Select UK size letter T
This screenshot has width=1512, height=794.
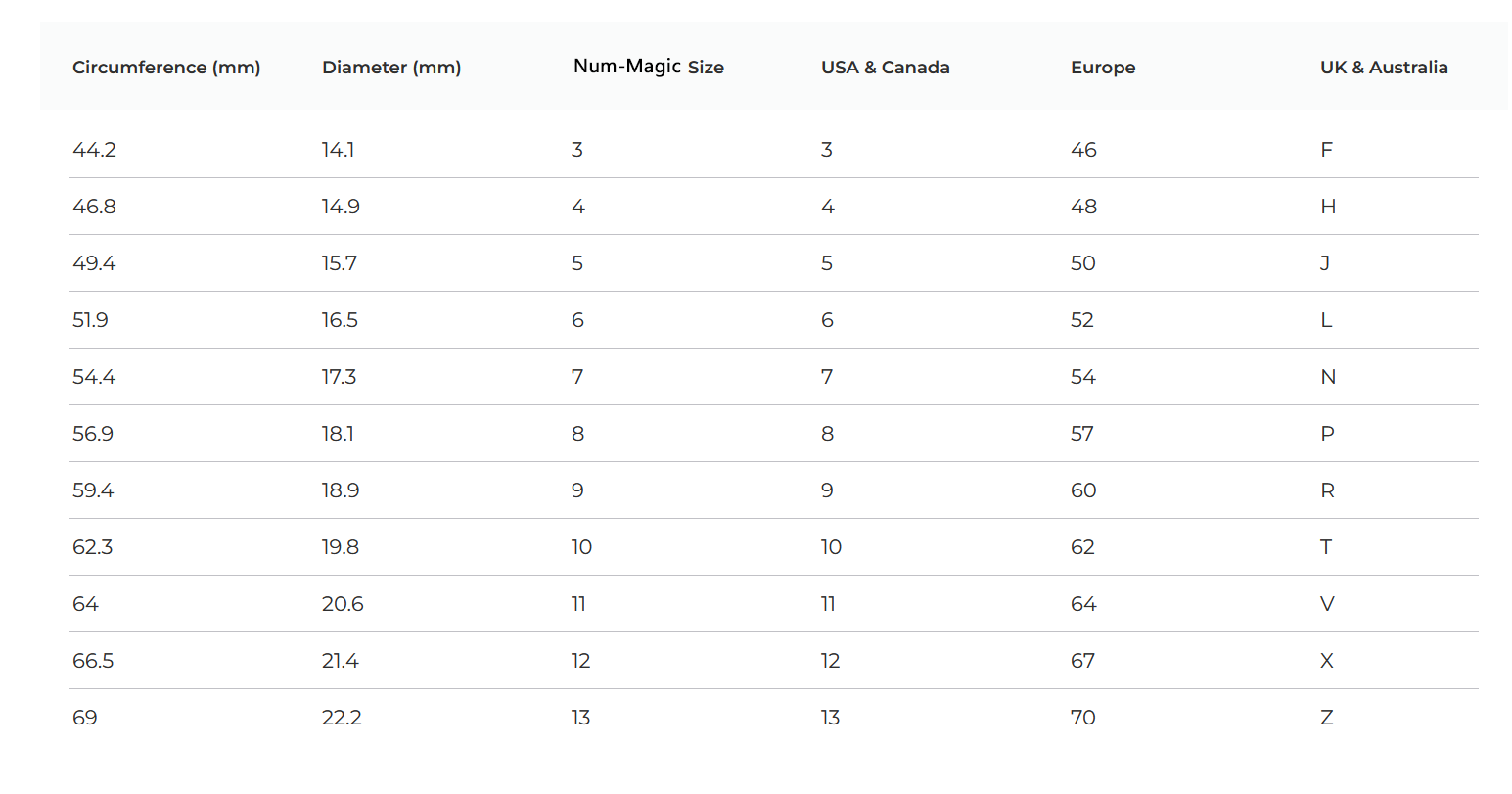pos(1326,547)
